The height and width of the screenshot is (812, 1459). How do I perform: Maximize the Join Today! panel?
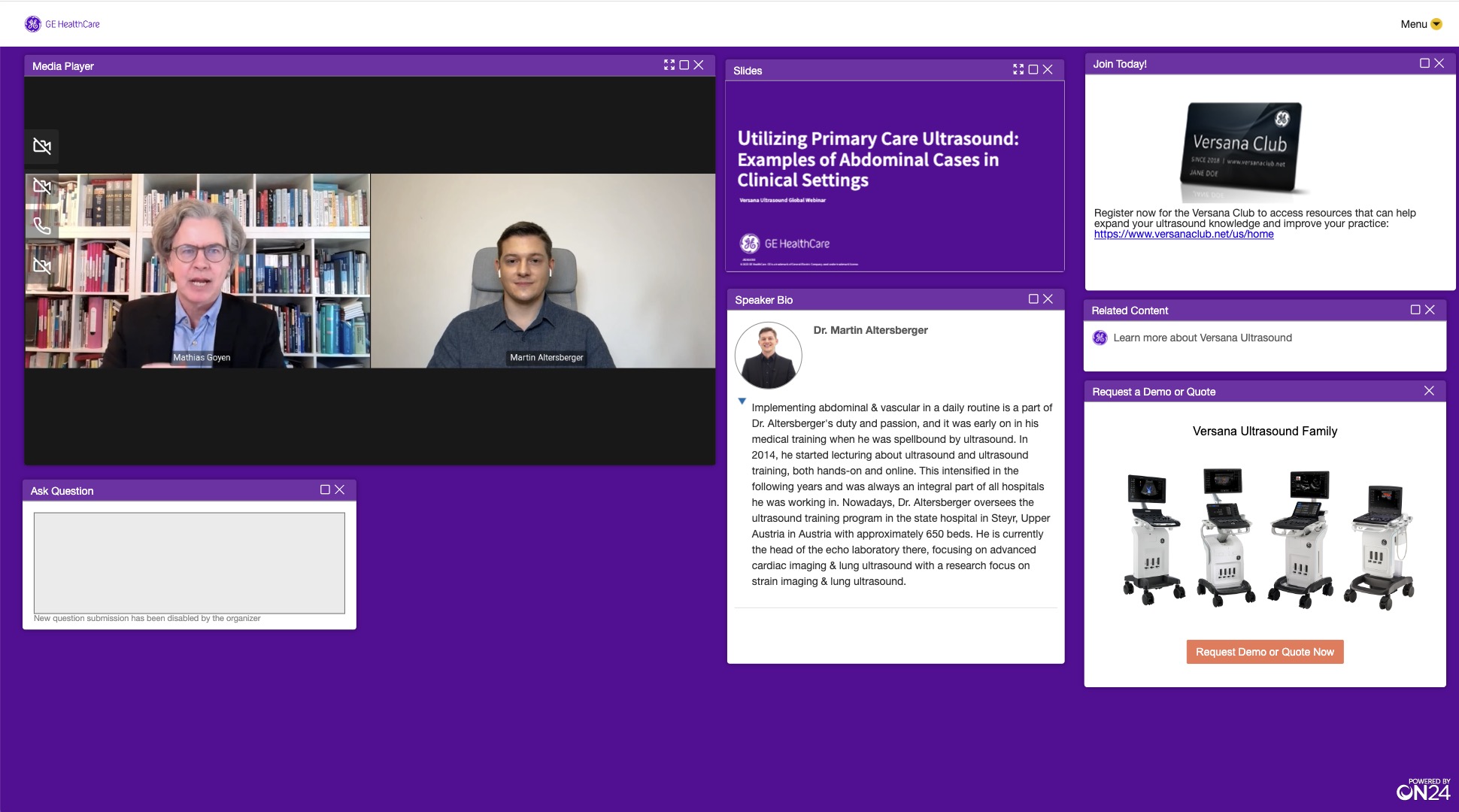coord(1424,63)
